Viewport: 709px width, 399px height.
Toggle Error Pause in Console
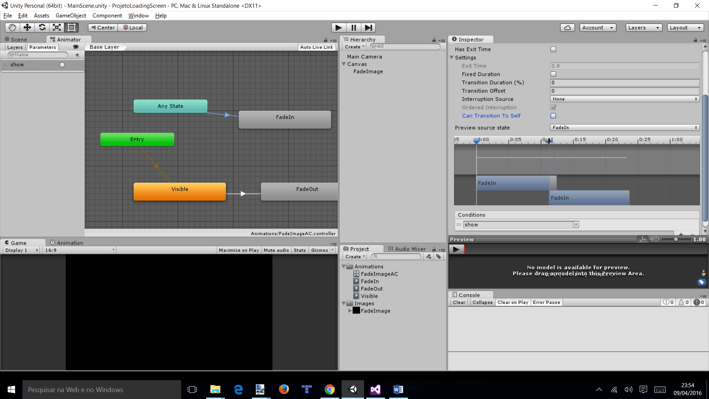pyautogui.click(x=546, y=302)
